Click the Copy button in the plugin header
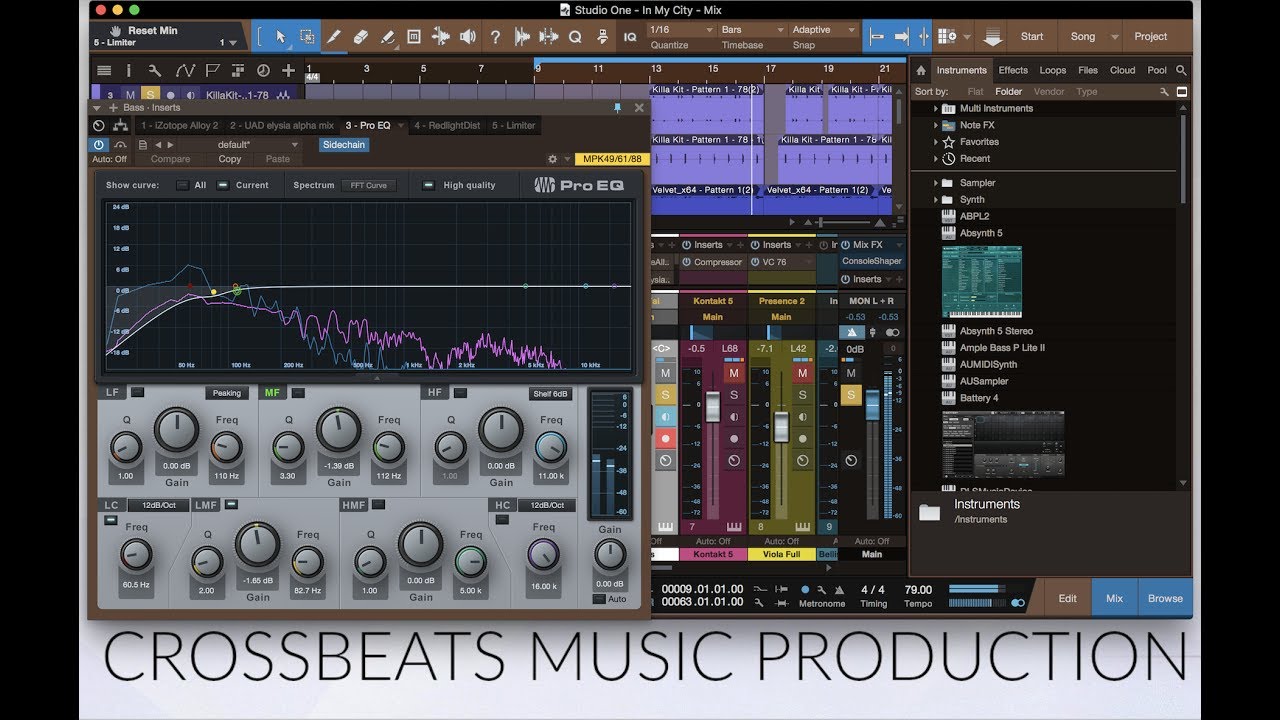1280x720 pixels. [x=230, y=159]
